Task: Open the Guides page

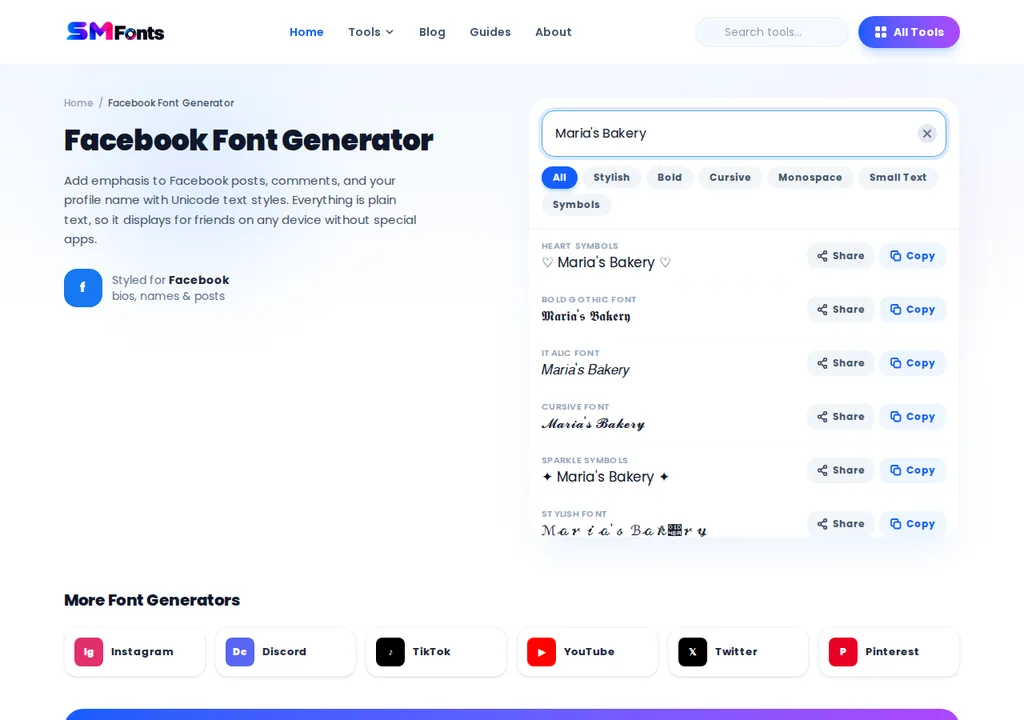Action: point(490,32)
